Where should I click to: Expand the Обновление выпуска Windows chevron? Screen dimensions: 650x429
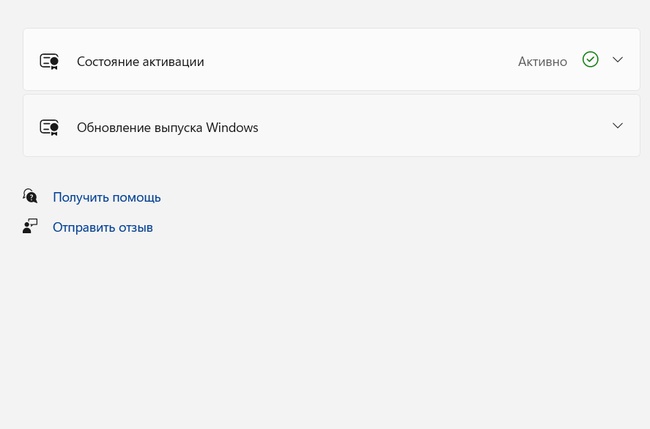[618, 126]
